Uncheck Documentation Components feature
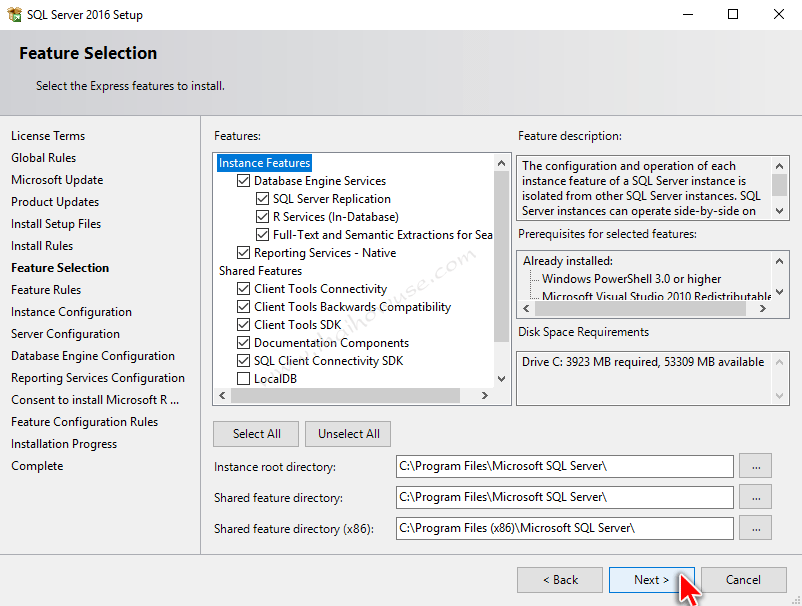 [243, 343]
